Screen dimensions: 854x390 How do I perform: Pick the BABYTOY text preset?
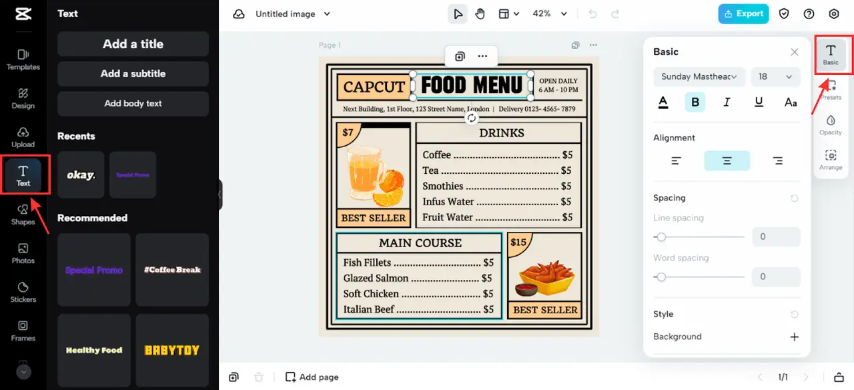click(172, 350)
